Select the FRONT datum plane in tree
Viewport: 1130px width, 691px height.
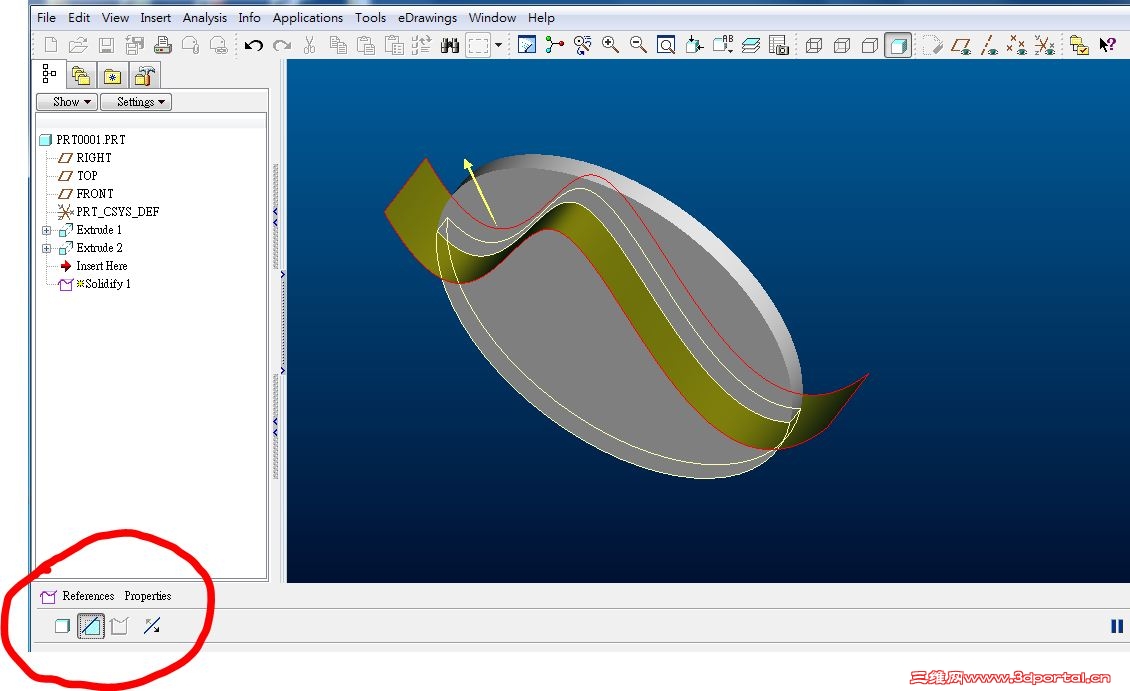94,194
